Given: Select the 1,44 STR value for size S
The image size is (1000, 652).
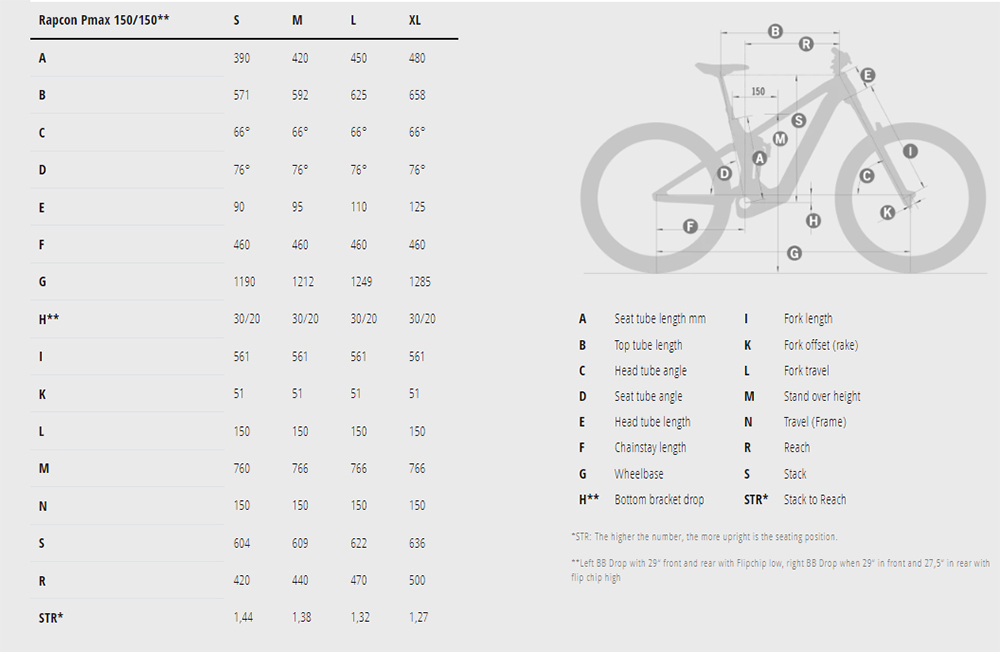Looking at the screenshot, I should tap(242, 617).
